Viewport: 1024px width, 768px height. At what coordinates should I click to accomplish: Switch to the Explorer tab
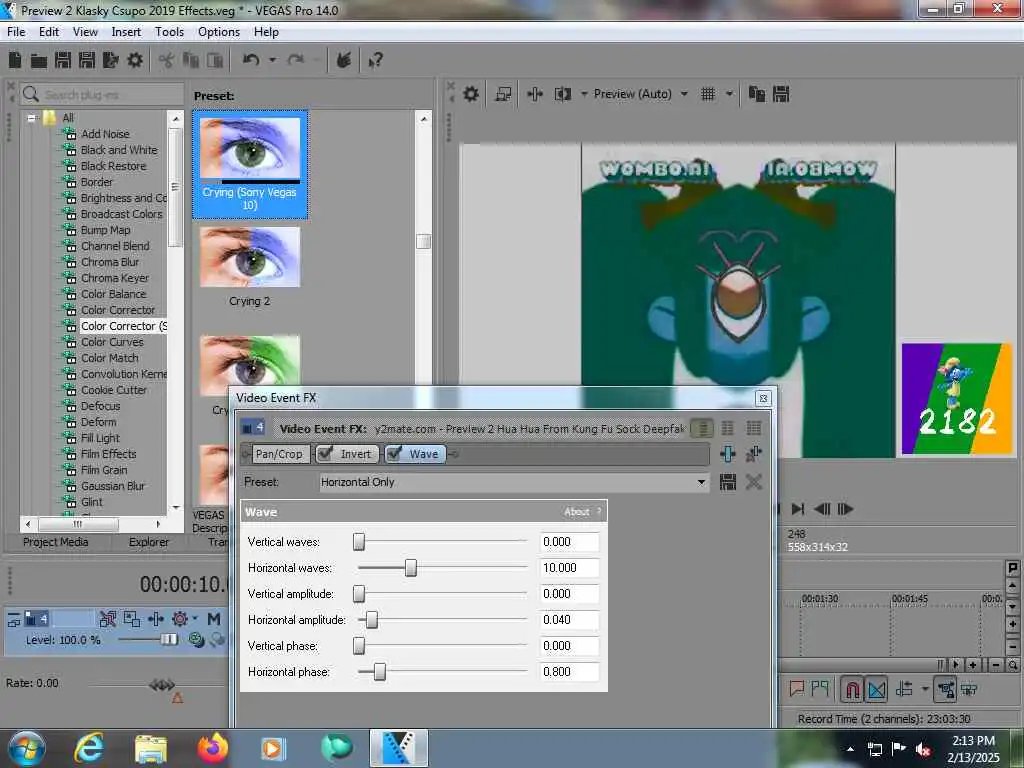point(149,542)
